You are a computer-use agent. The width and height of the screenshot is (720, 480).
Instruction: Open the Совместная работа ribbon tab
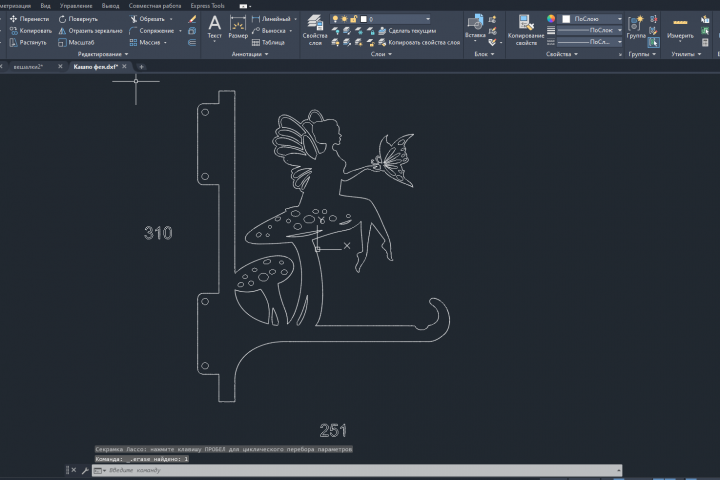(x=155, y=6)
